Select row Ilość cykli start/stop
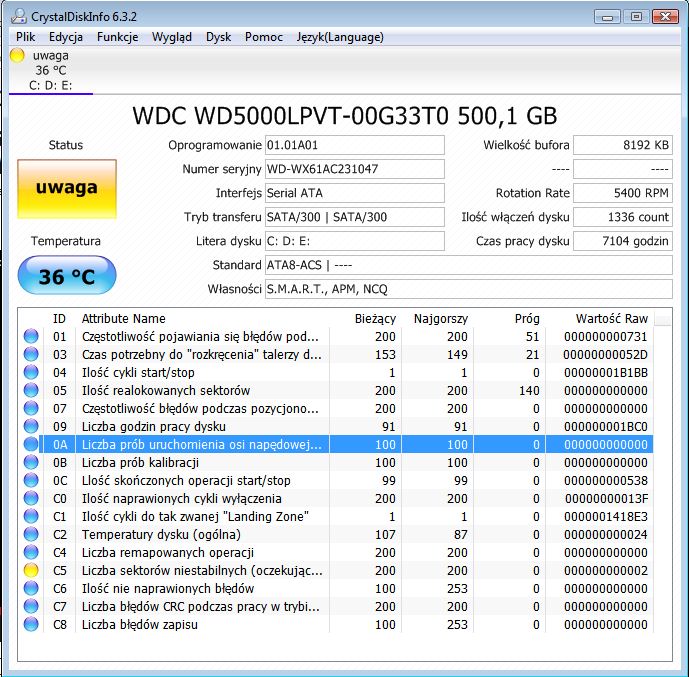689x677 pixels. tap(337, 372)
